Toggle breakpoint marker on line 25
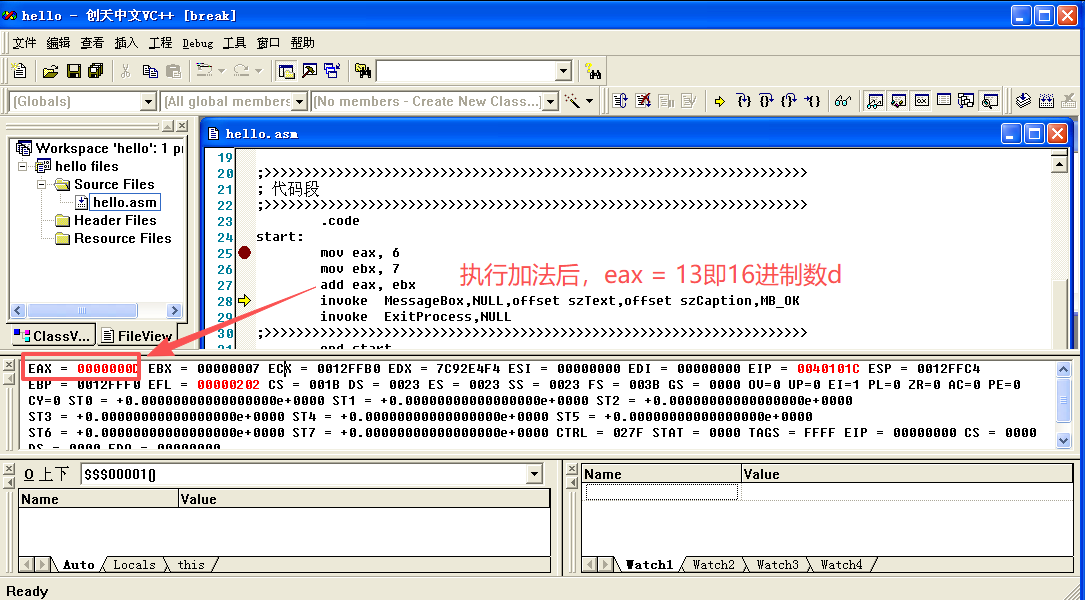This screenshot has height=600, width=1085. 244,253
